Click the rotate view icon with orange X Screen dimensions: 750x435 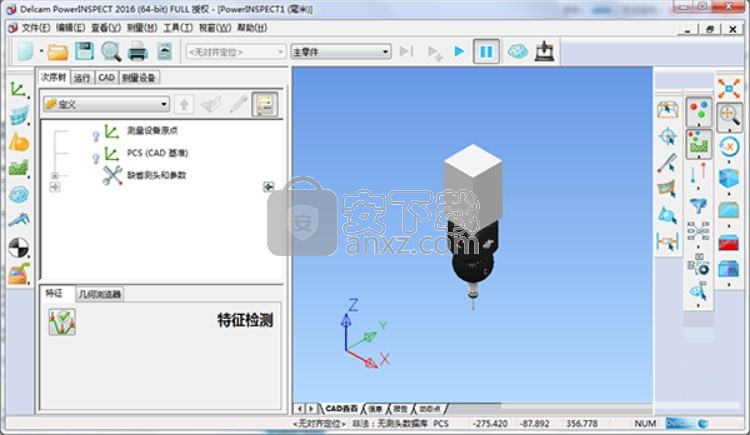729,146
